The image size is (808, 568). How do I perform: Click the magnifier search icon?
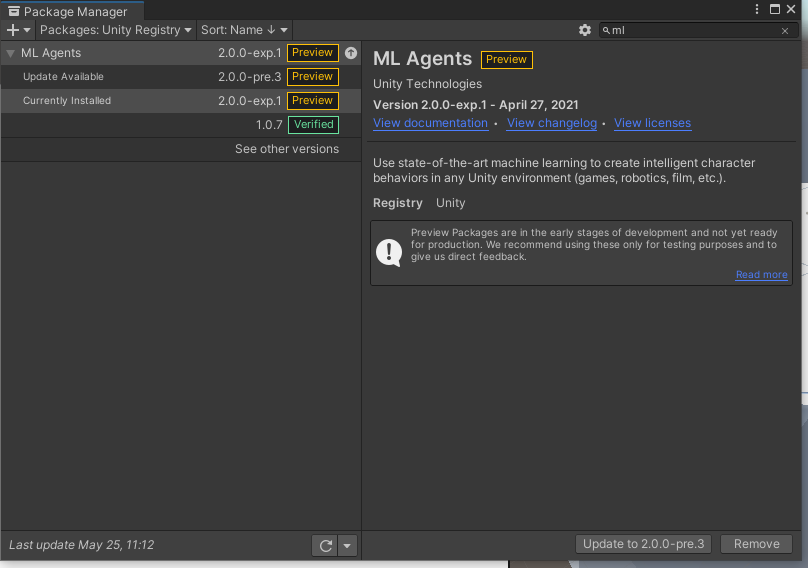pyautogui.click(x=607, y=30)
